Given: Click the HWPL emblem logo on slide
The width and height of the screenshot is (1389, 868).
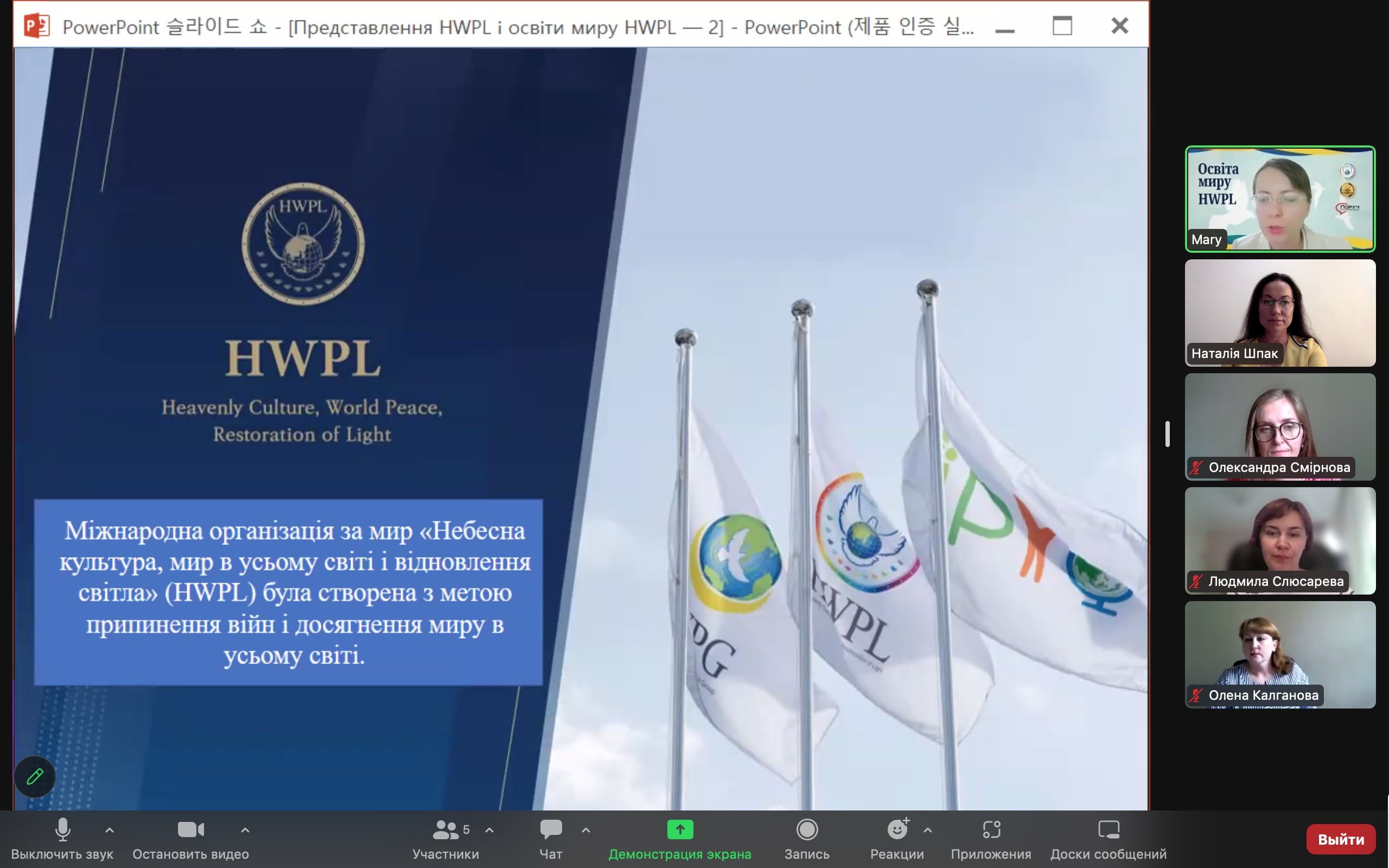Looking at the screenshot, I should [303, 244].
